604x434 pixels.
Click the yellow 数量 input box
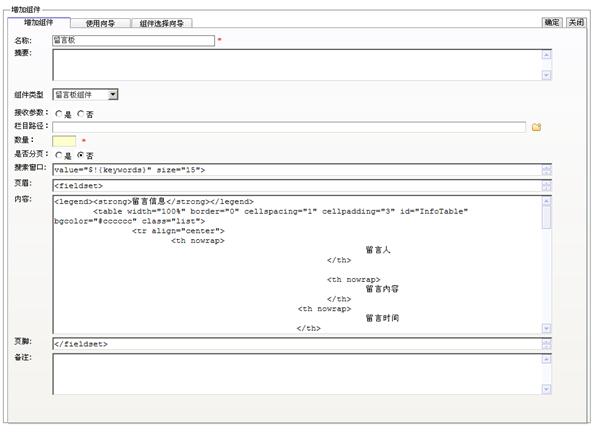coord(65,141)
